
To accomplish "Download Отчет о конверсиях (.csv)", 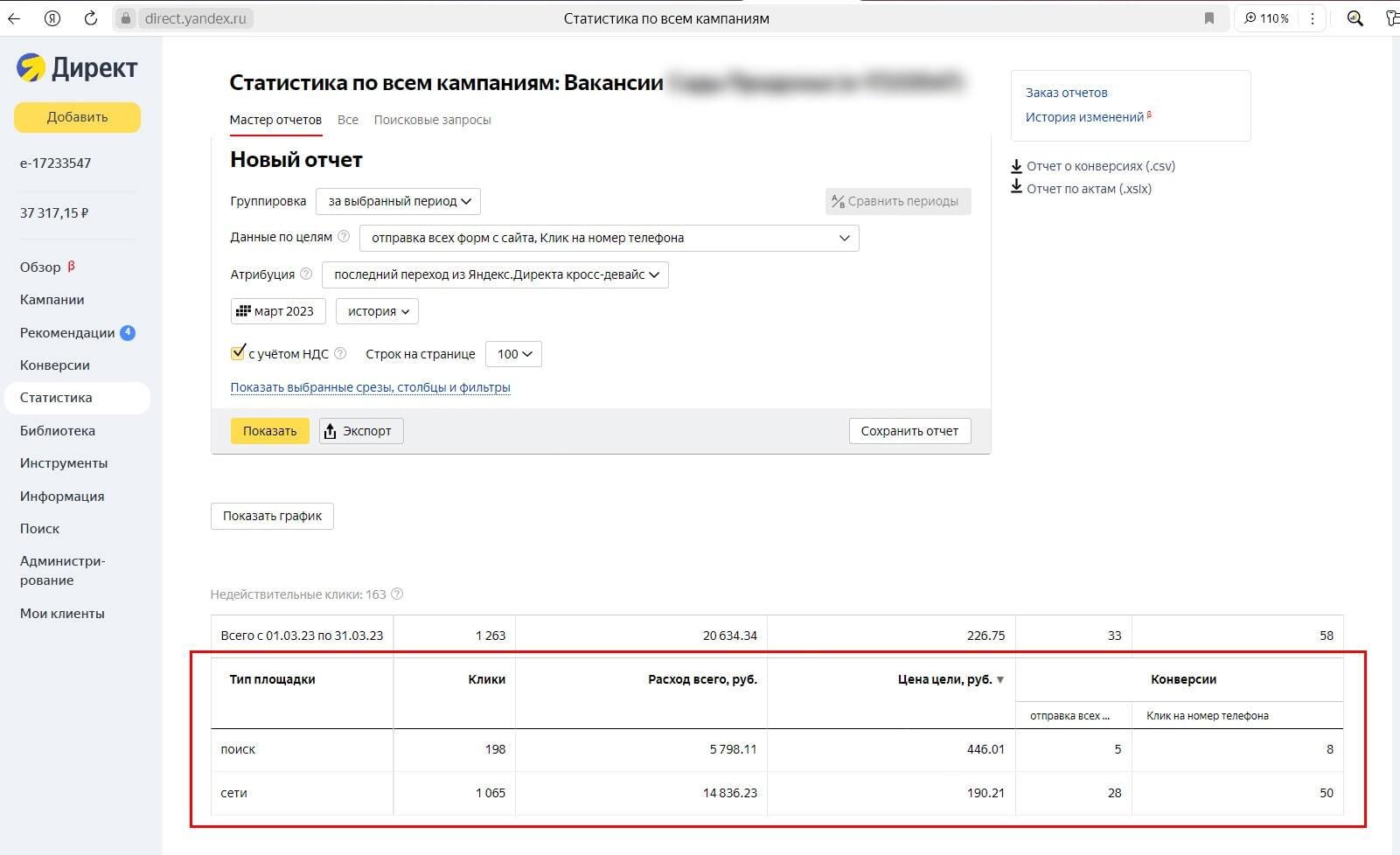I will pyautogui.click(x=1100, y=166).
